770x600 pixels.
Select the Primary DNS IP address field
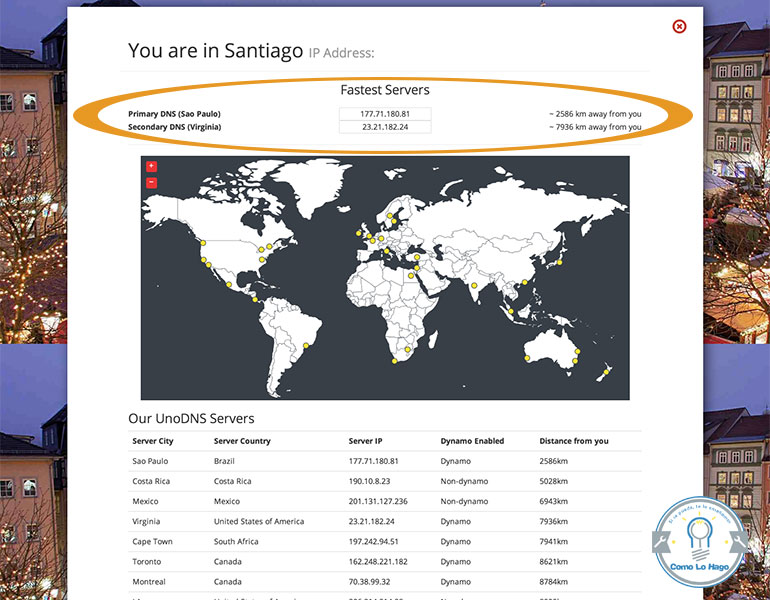coord(385,114)
